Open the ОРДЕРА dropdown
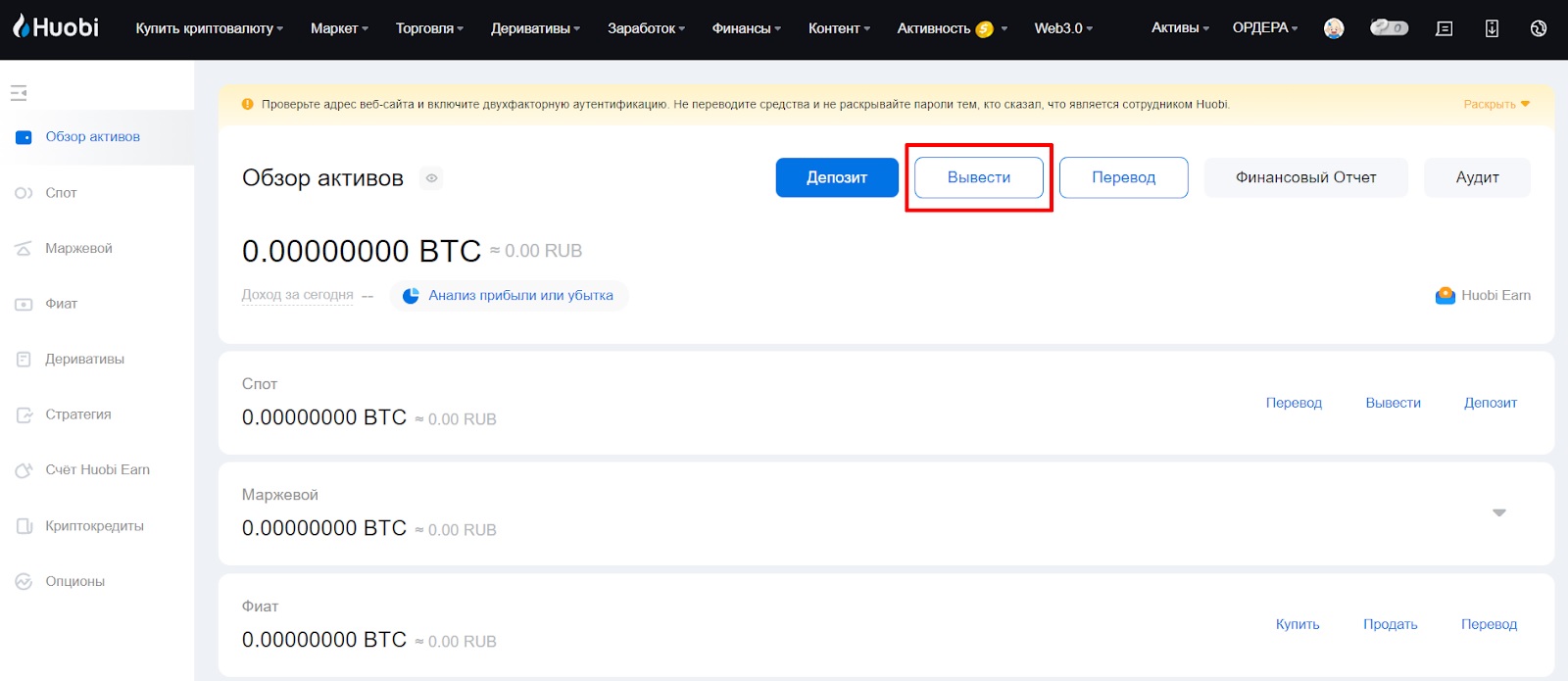Screen dimensions: 1568x681 [x=1265, y=28]
